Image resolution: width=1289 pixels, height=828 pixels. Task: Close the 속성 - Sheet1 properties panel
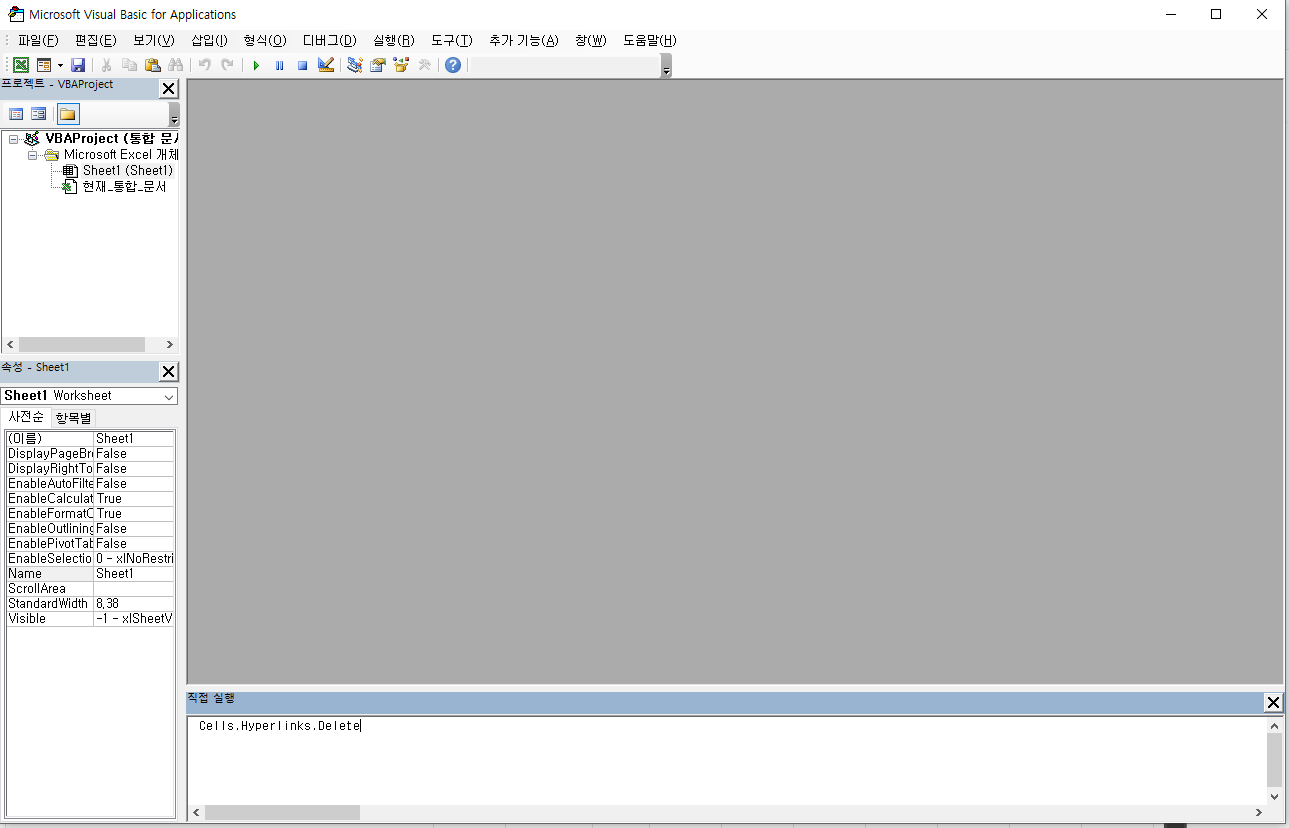click(x=169, y=372)
